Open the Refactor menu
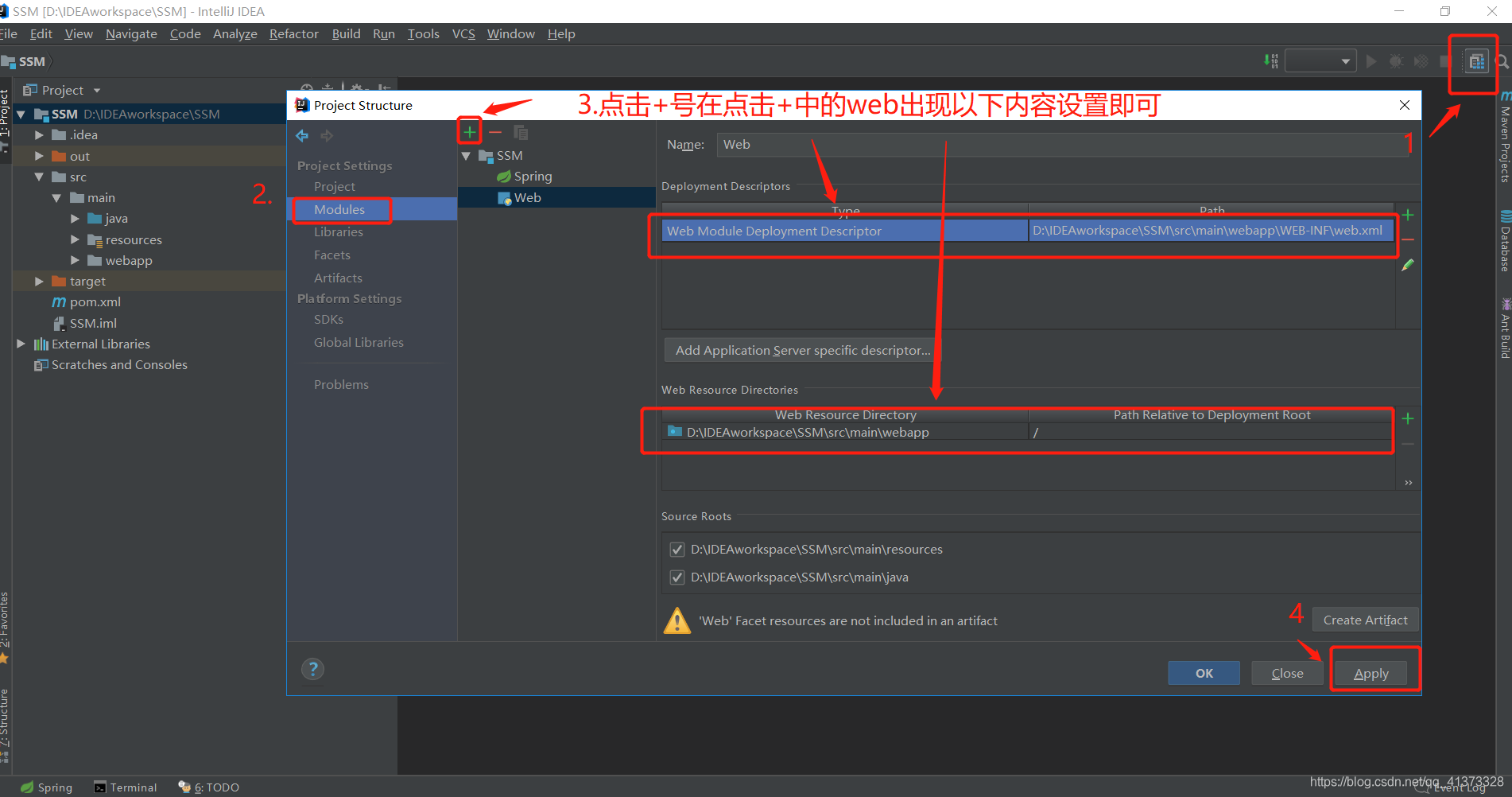The width and height of the screenshot is (1512, 797). [x=293, y=34]
